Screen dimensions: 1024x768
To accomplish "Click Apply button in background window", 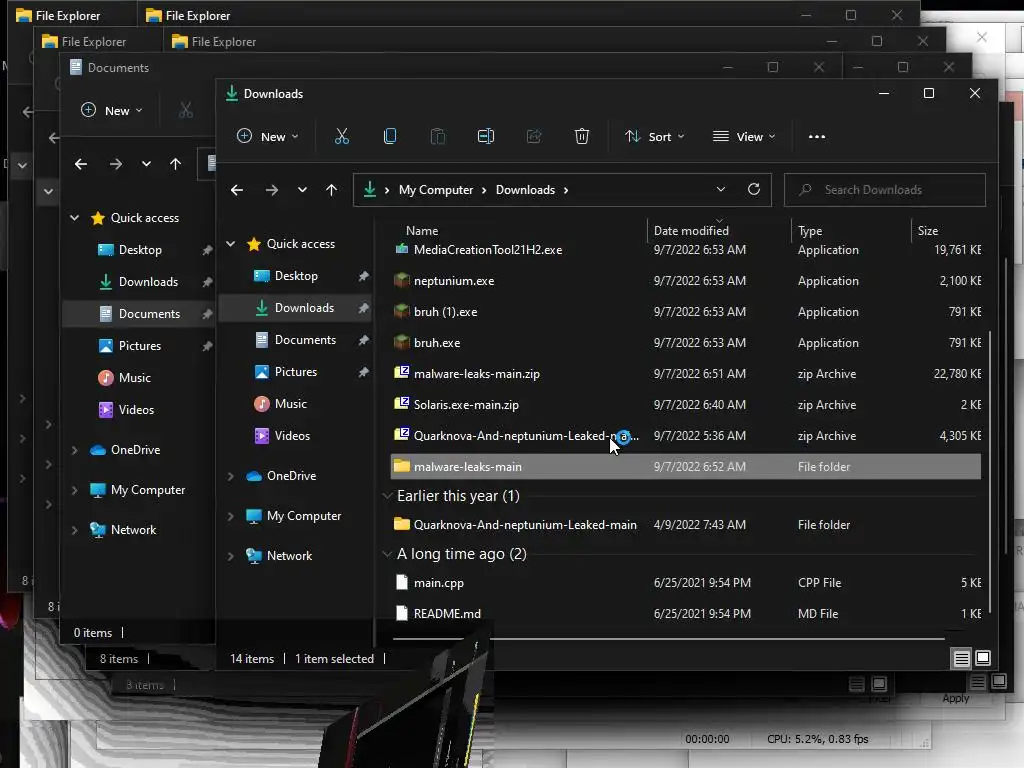I will tap(955, 699).
